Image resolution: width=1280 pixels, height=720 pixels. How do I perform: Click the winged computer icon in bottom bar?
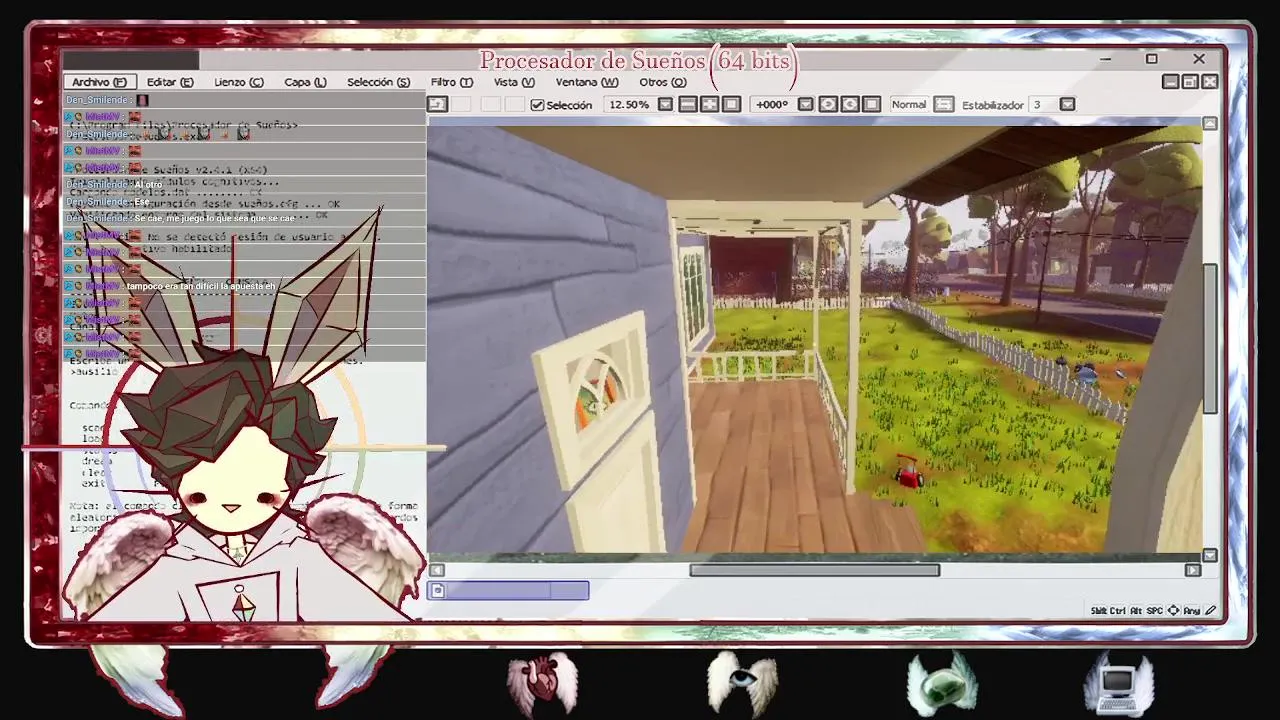1119,683
